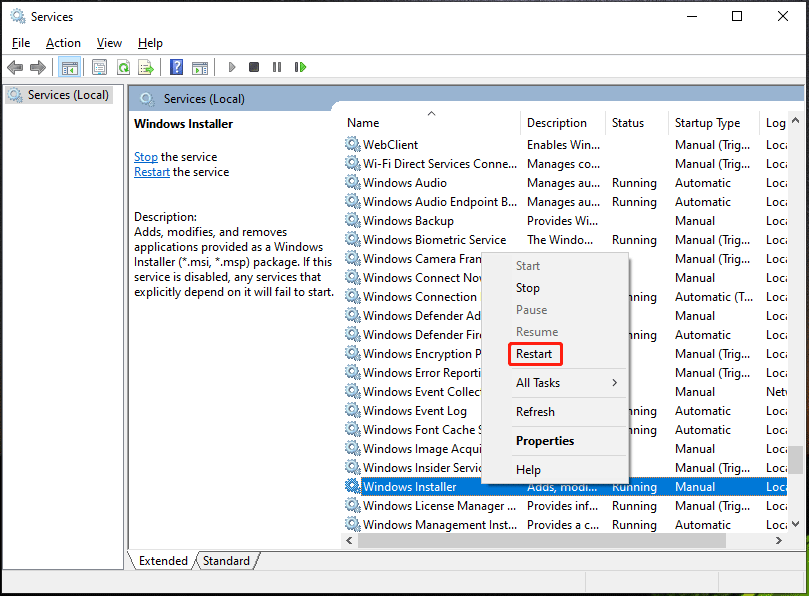Click the Pause Service toolbar icon
809x596 pixels.
[x=277, y=67]
